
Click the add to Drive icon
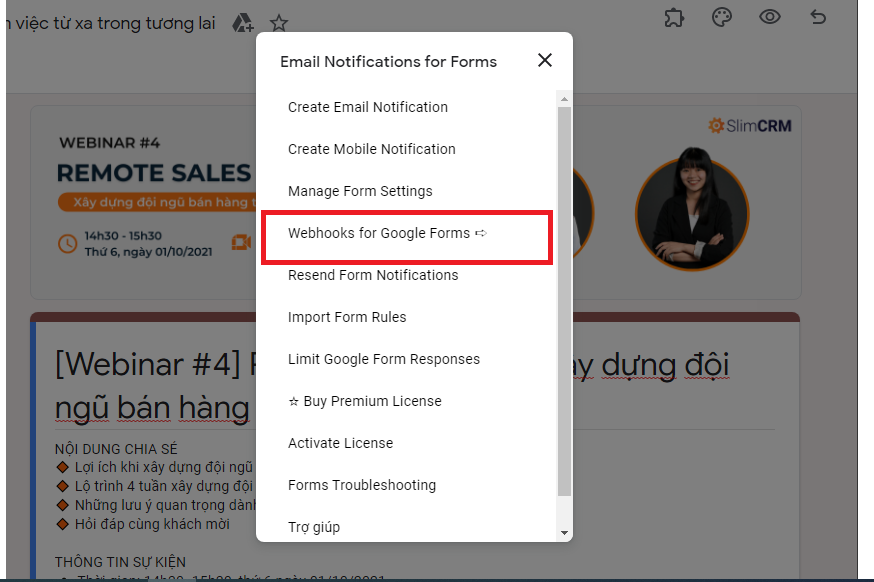[x=242, y=23]
